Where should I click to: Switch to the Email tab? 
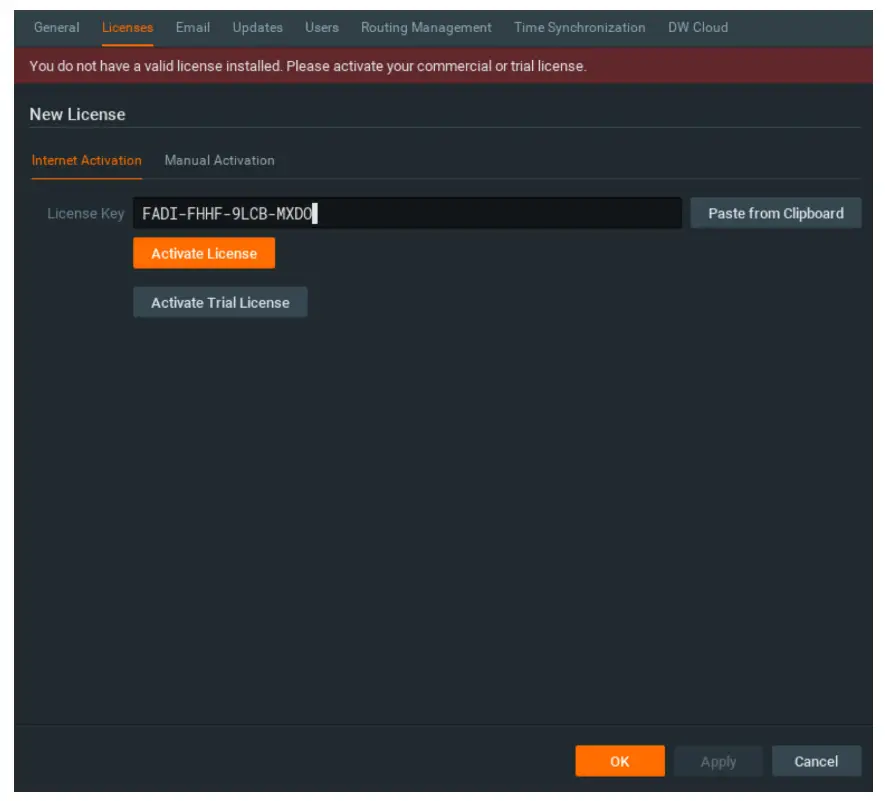click(x=192, y=27)
